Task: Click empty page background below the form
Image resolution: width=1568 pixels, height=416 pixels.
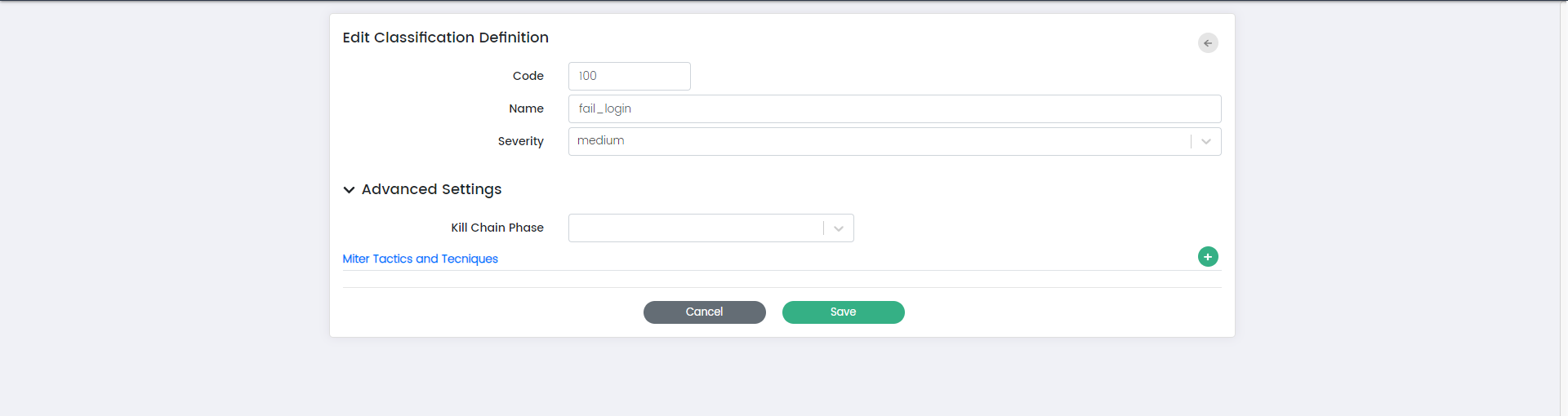Action: coord(784,379)
